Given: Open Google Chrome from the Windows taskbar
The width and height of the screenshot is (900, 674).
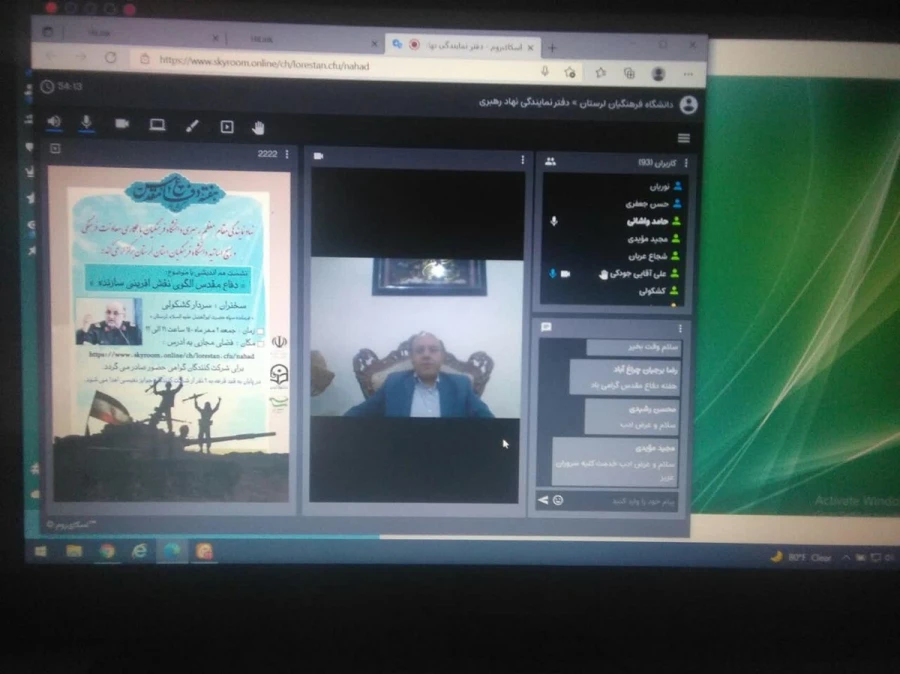Looking at the screenshot, I should coord(107,551).
